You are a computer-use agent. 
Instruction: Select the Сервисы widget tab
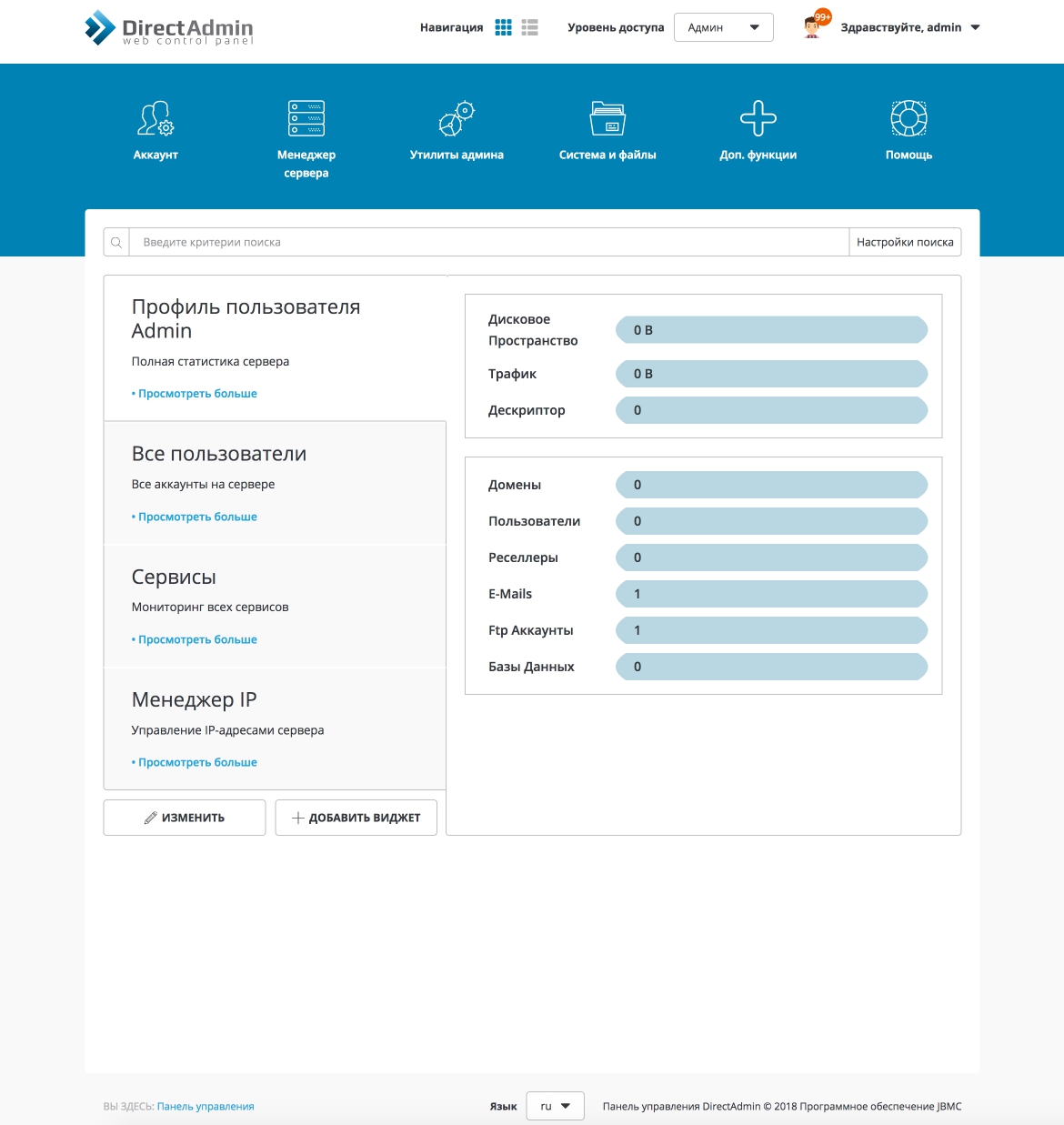[x=275, y=606]
